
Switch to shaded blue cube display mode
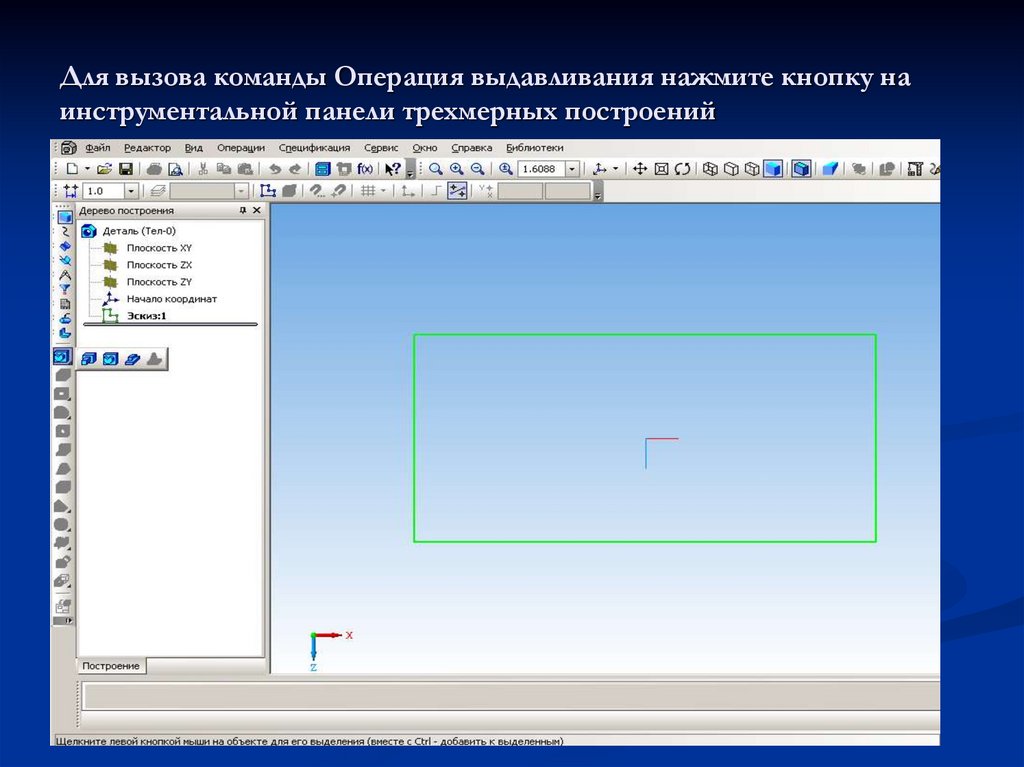click(x=773, y=169)
